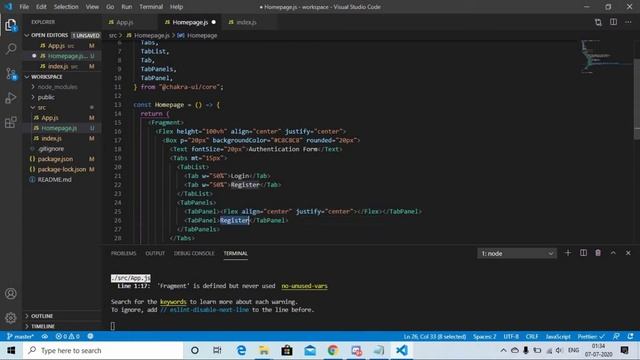Click the no-unused-vars link in terminal
The width and height of the screenshot is (640, 360).
pos(304,286)
